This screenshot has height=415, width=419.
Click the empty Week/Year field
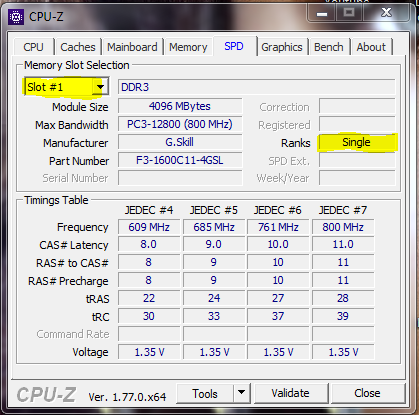pos(357,178)
